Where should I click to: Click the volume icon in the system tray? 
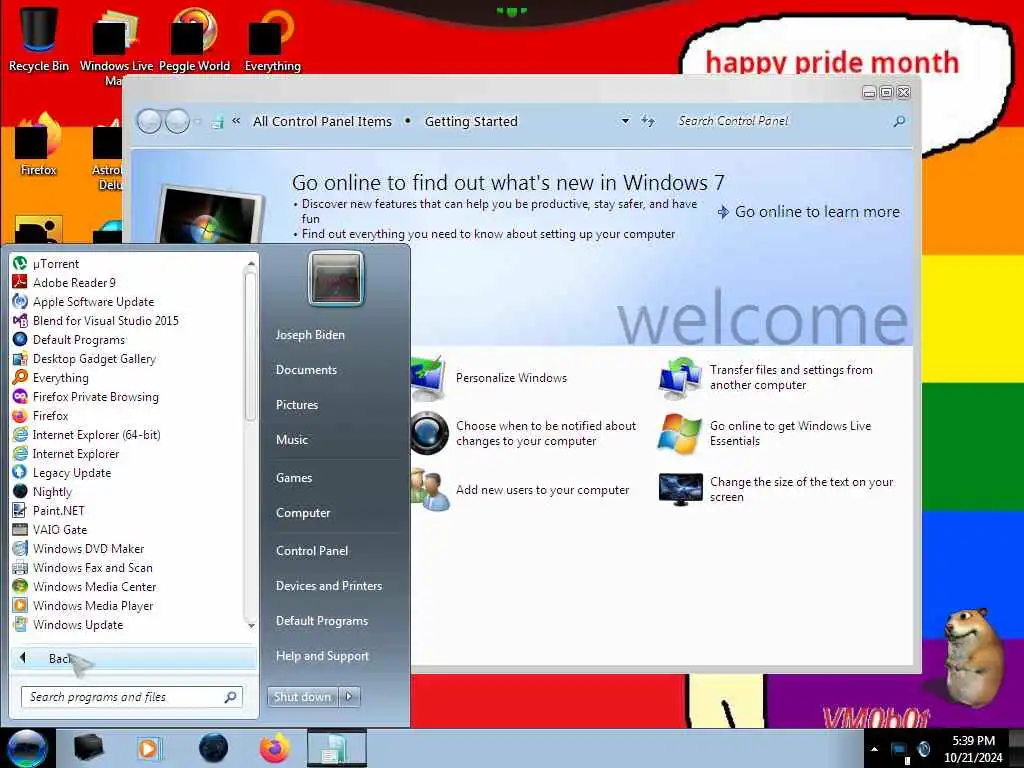coord(923,749)
